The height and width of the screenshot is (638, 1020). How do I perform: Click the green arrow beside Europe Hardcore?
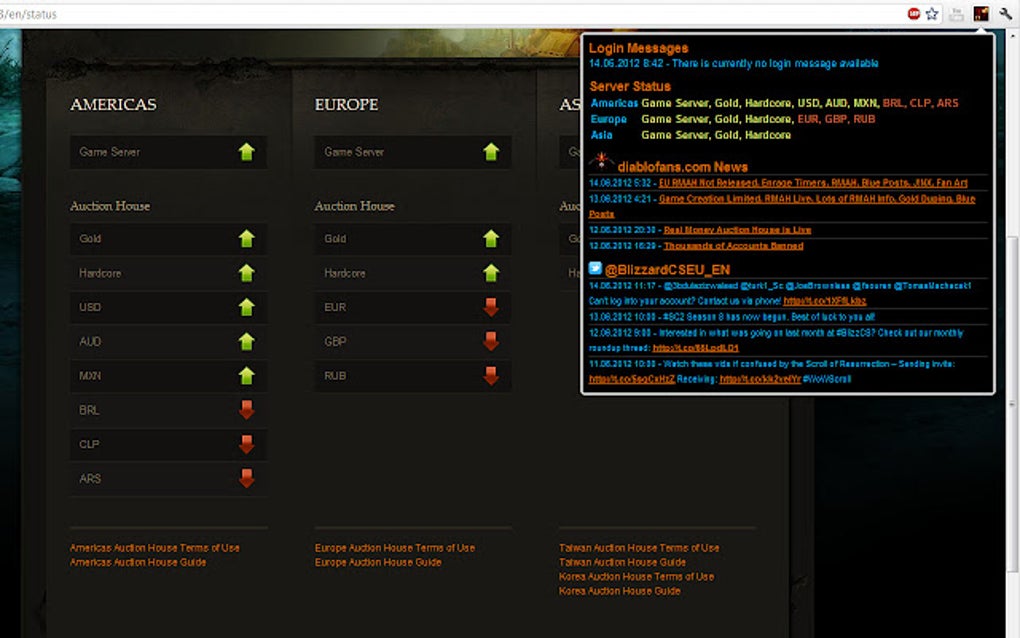tap(491, 273)
